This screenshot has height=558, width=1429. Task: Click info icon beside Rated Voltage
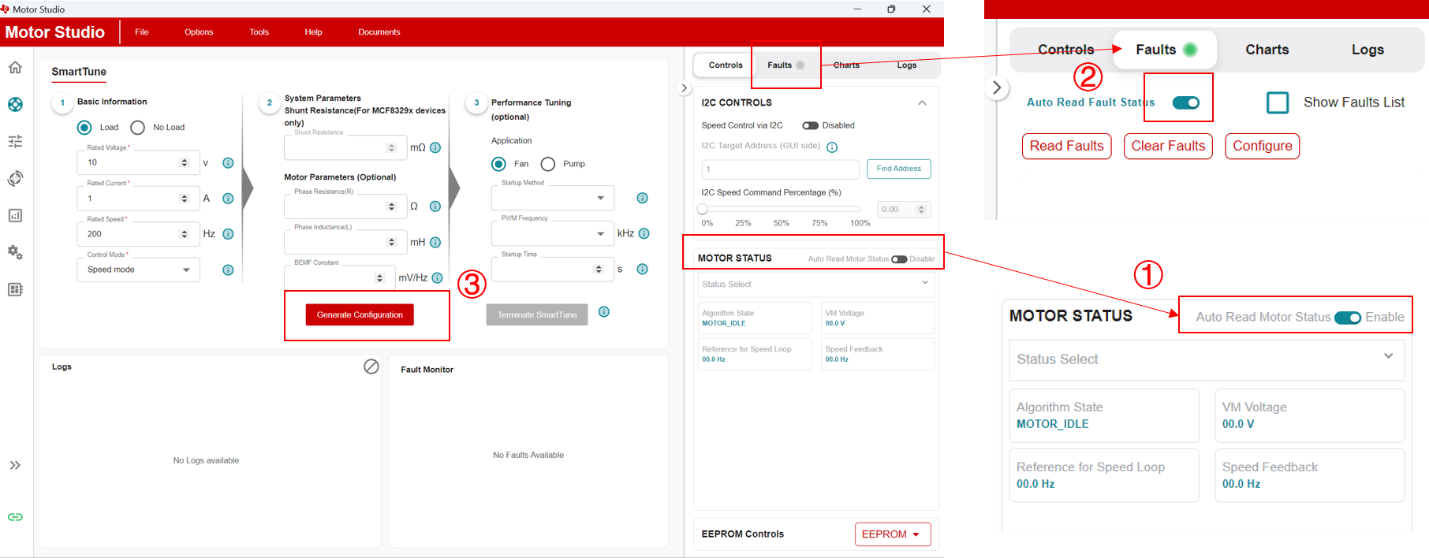(x=228, y=163)
